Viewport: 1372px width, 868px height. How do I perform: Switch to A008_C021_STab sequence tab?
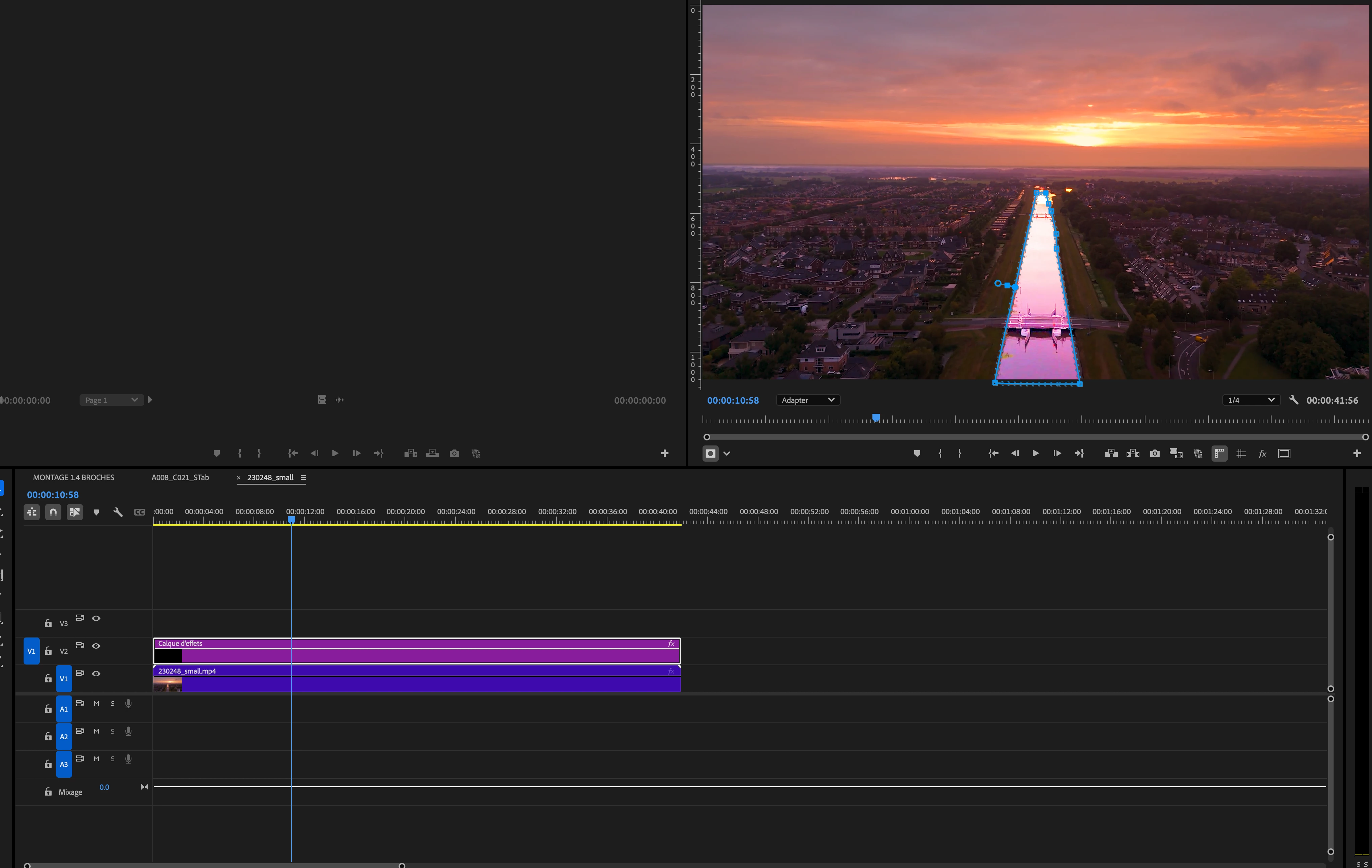pos(180,477)
